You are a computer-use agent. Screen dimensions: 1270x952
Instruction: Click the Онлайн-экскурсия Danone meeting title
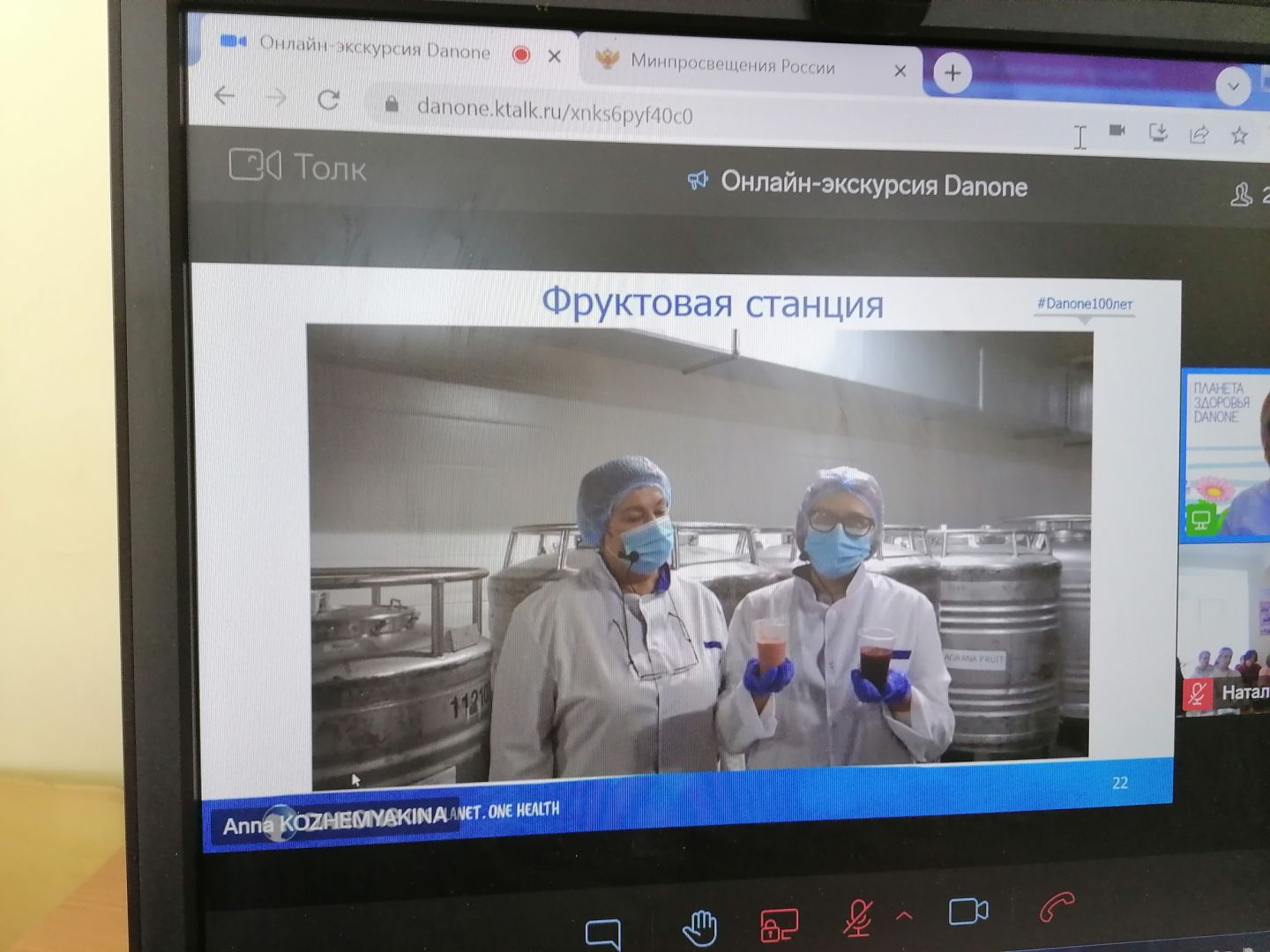click(873, 185)
